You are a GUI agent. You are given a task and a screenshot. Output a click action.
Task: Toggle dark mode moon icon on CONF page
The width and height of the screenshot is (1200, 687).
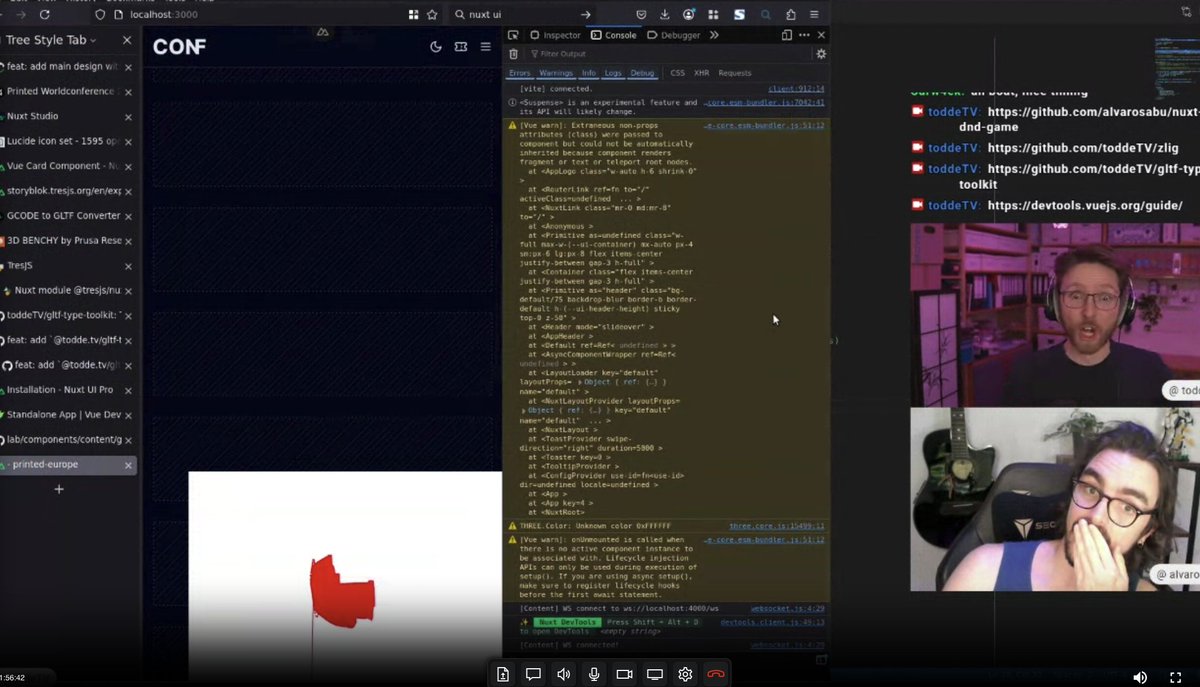click(436, 46)
